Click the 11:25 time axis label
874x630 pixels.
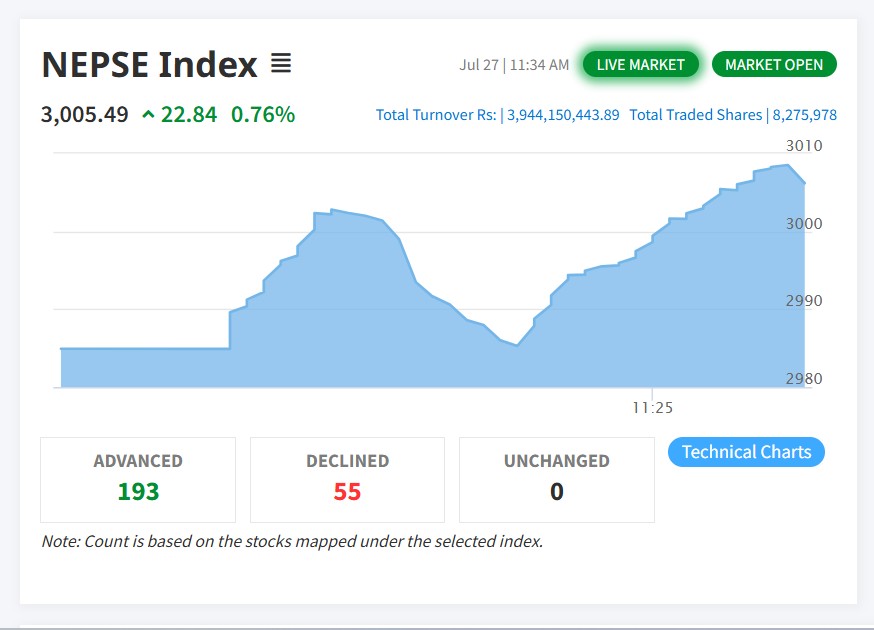click(x=652, y=408)
